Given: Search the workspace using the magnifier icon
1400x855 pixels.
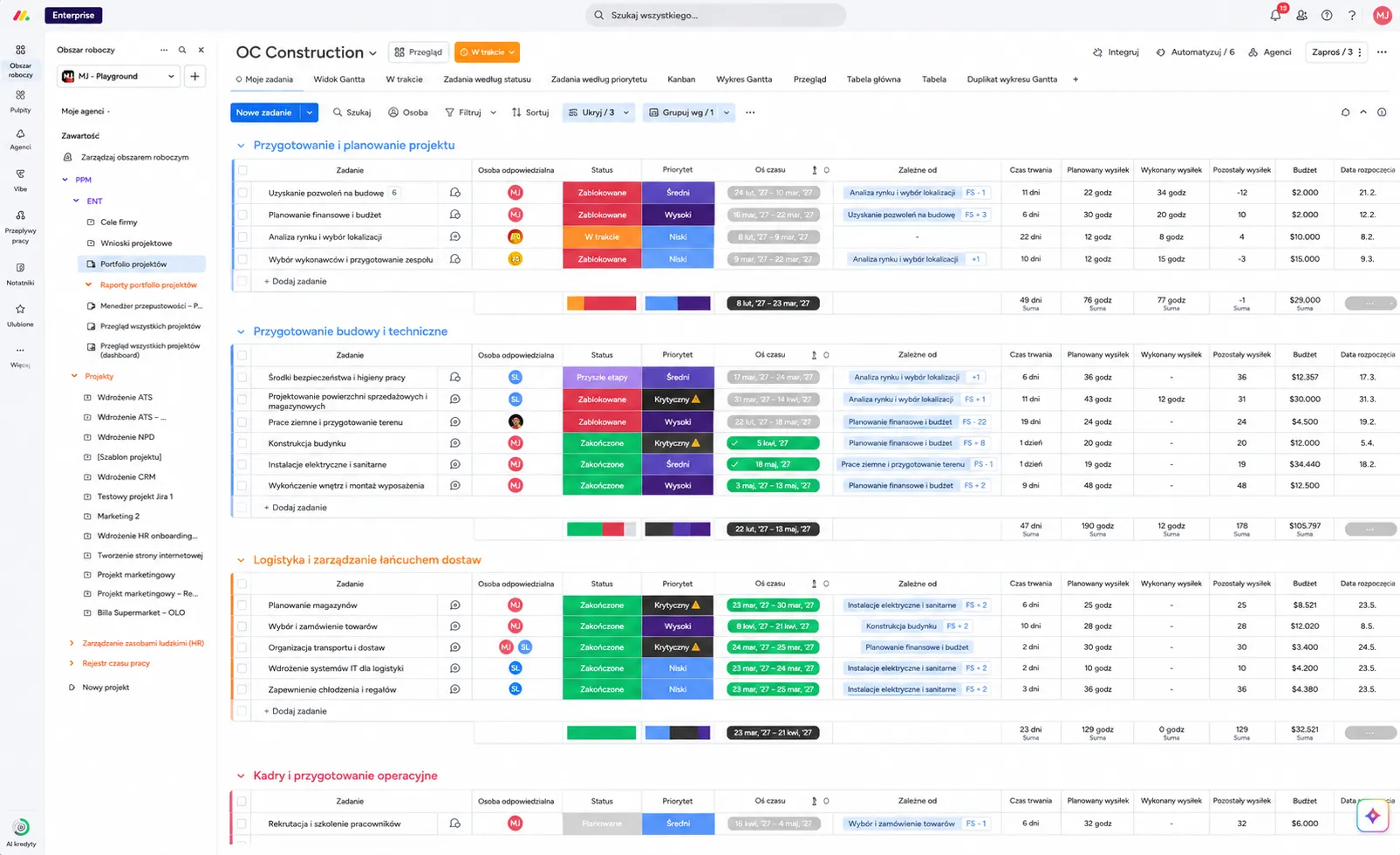Looking at the screenshot, I should pyautogui.click(x=182, y=50).
